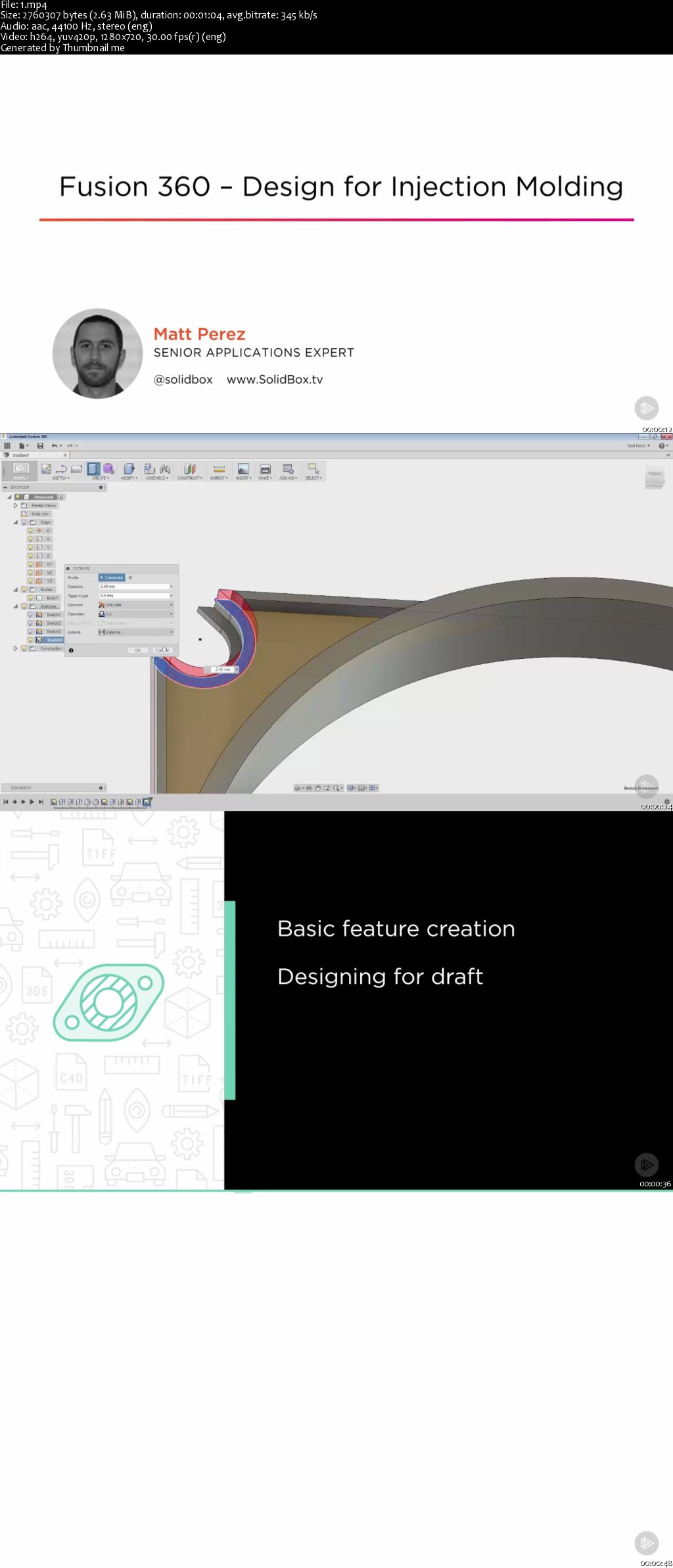This screenshot has height=1568, width=673.
Task: Toggle lightbulb visibility of Origin folder
Action: pos(24,522)
